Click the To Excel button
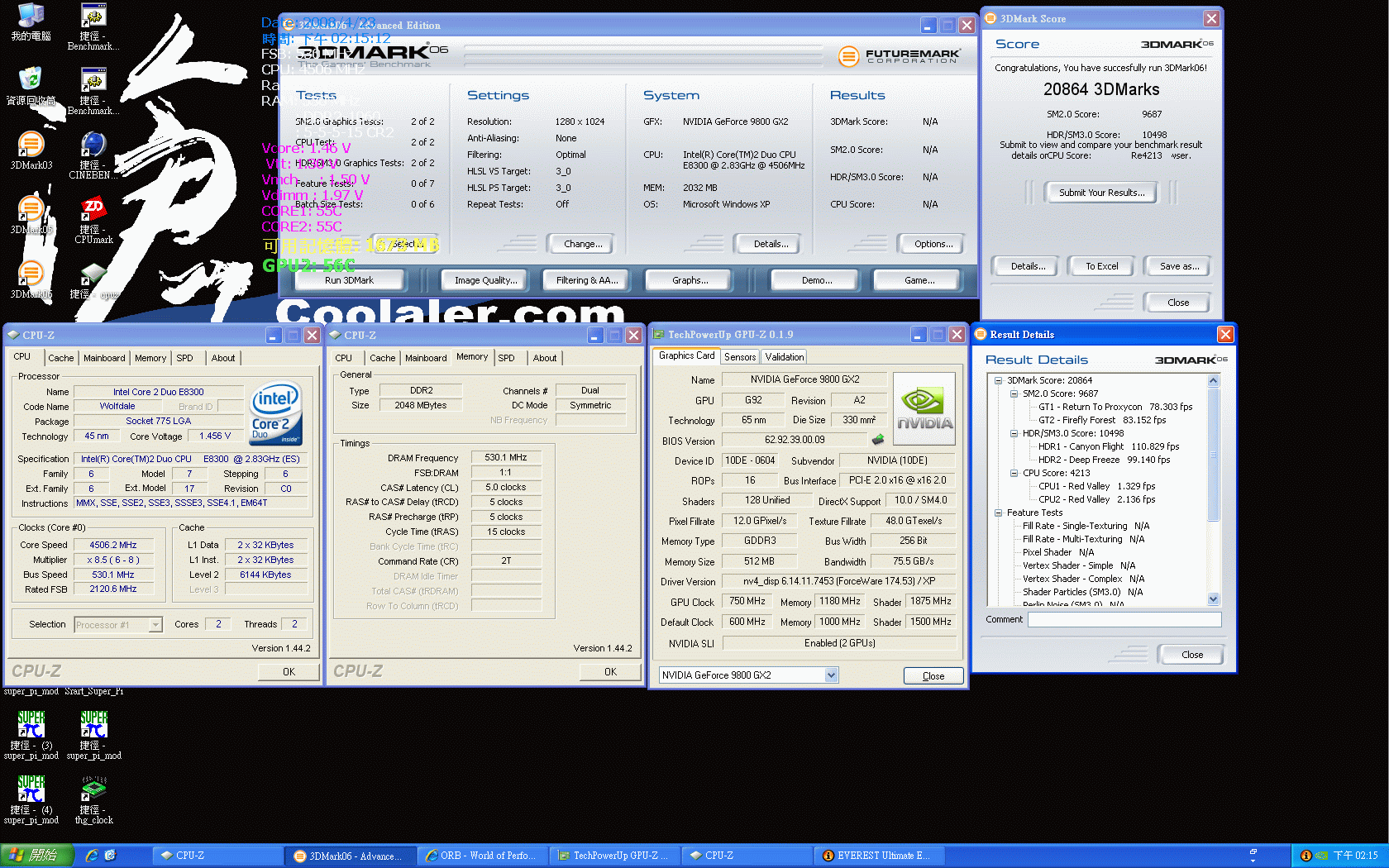Screen dimensions: 1389x868 pos(1101,266)
